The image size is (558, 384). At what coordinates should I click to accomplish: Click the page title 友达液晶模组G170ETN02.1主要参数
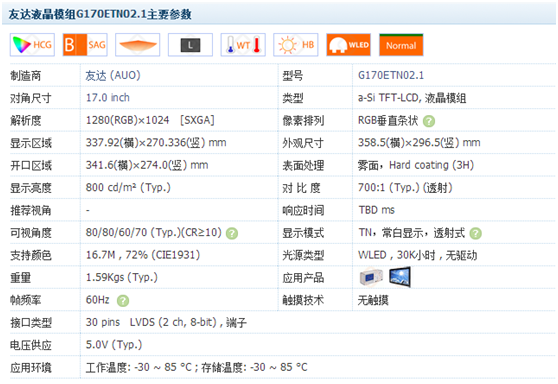point(100,14)
